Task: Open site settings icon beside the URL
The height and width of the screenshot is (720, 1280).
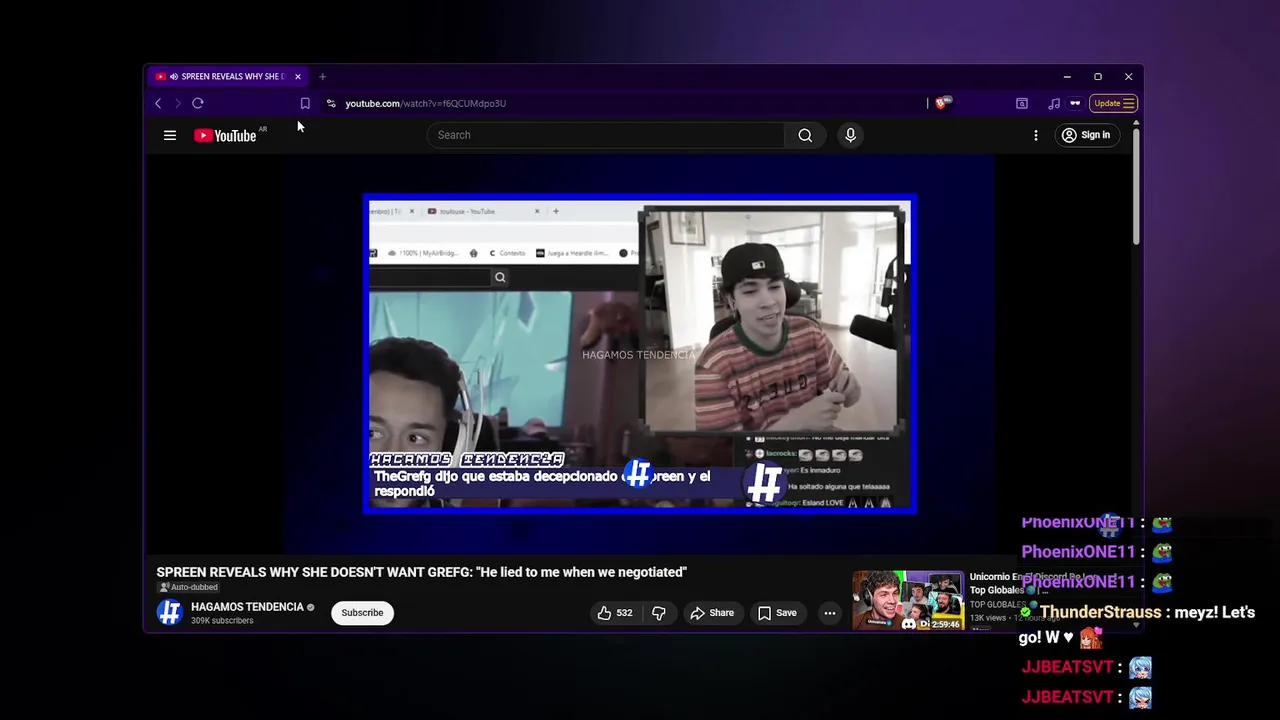Action: pyautogui.click(x=331, y=103)
